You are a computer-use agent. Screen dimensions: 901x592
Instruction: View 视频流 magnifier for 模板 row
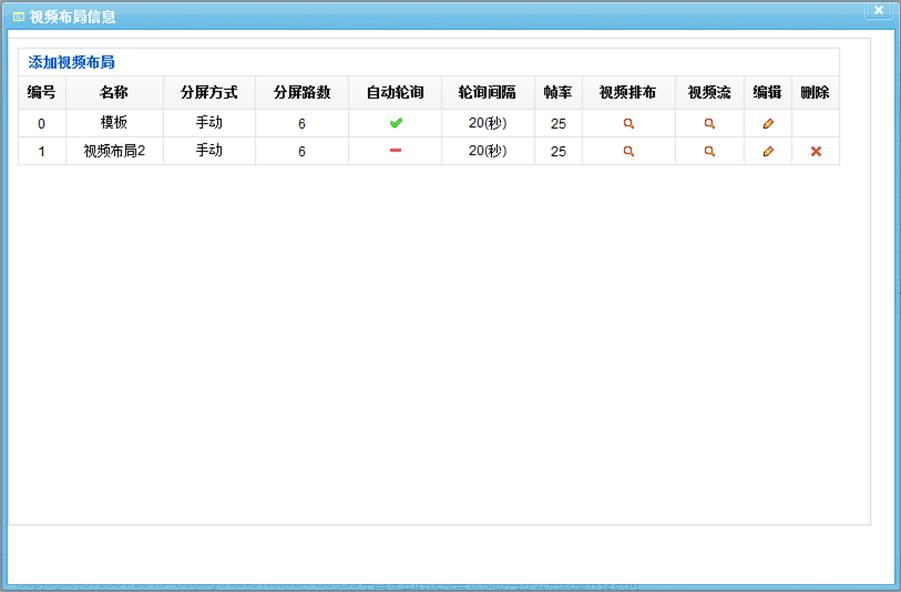[709, 124]
